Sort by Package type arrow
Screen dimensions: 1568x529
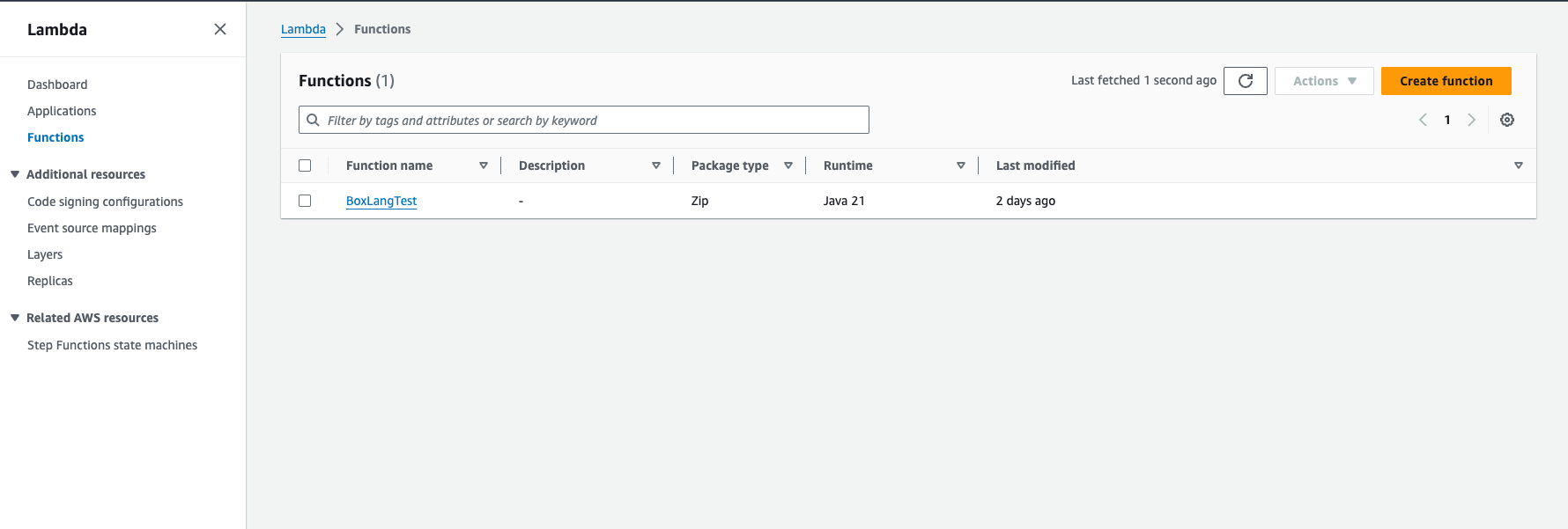(x=788, y=165)
